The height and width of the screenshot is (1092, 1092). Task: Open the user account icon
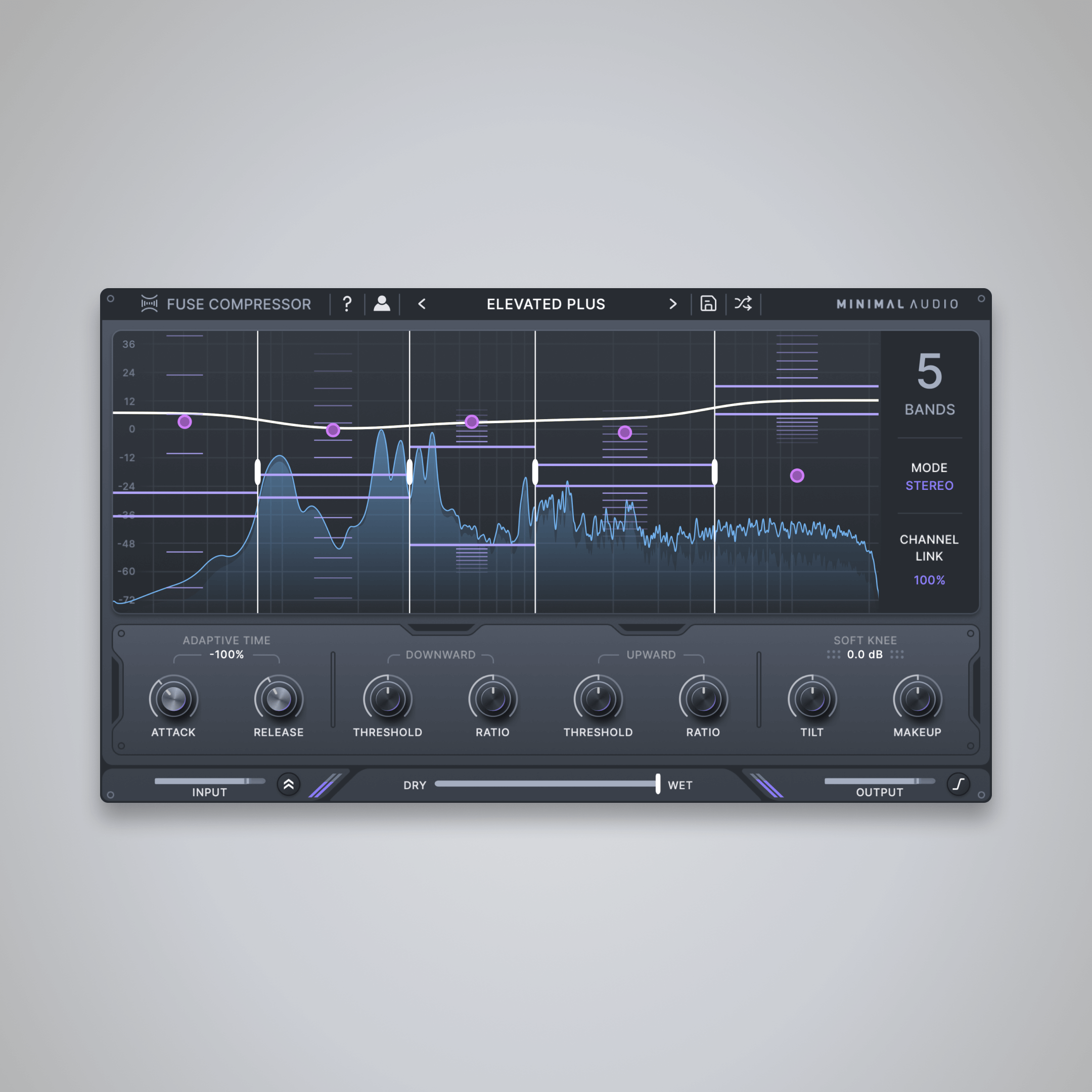pyautogui.click(x=382, y=303)
